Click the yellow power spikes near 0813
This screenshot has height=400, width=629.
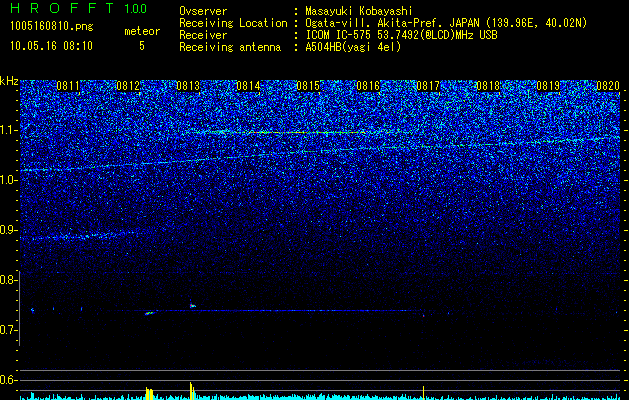(193, 391)
